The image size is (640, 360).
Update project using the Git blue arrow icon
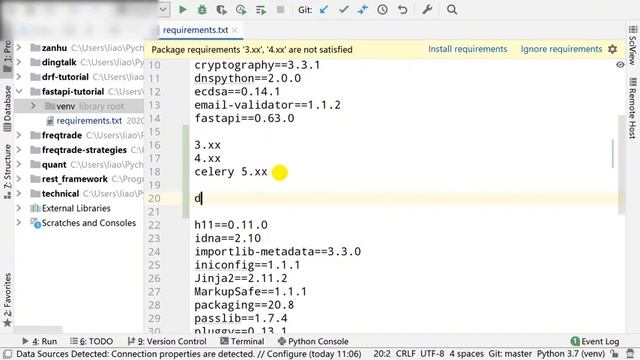coord(324,9)
